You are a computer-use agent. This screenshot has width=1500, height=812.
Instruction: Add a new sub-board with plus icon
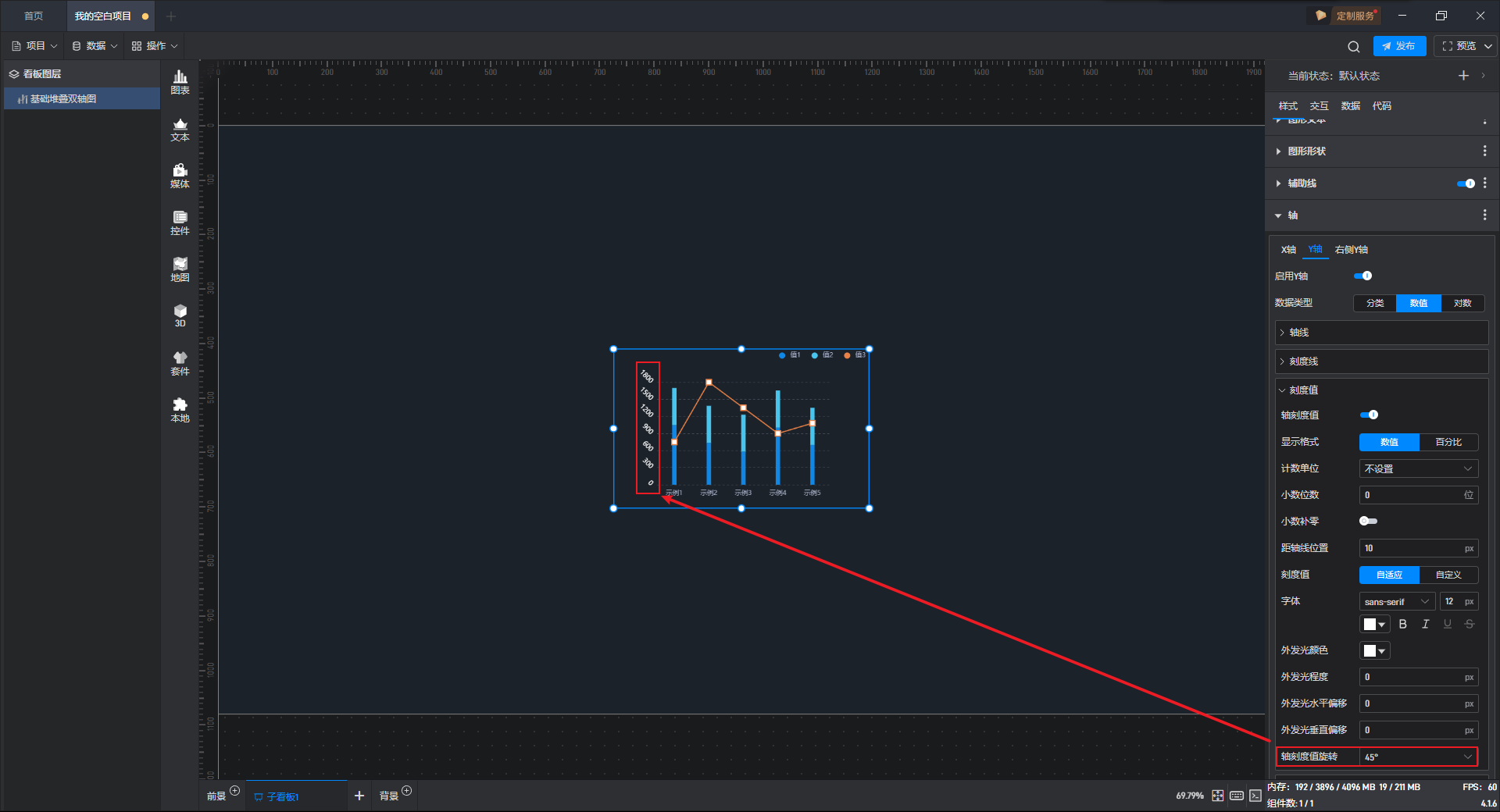click(x=359, y=796)
